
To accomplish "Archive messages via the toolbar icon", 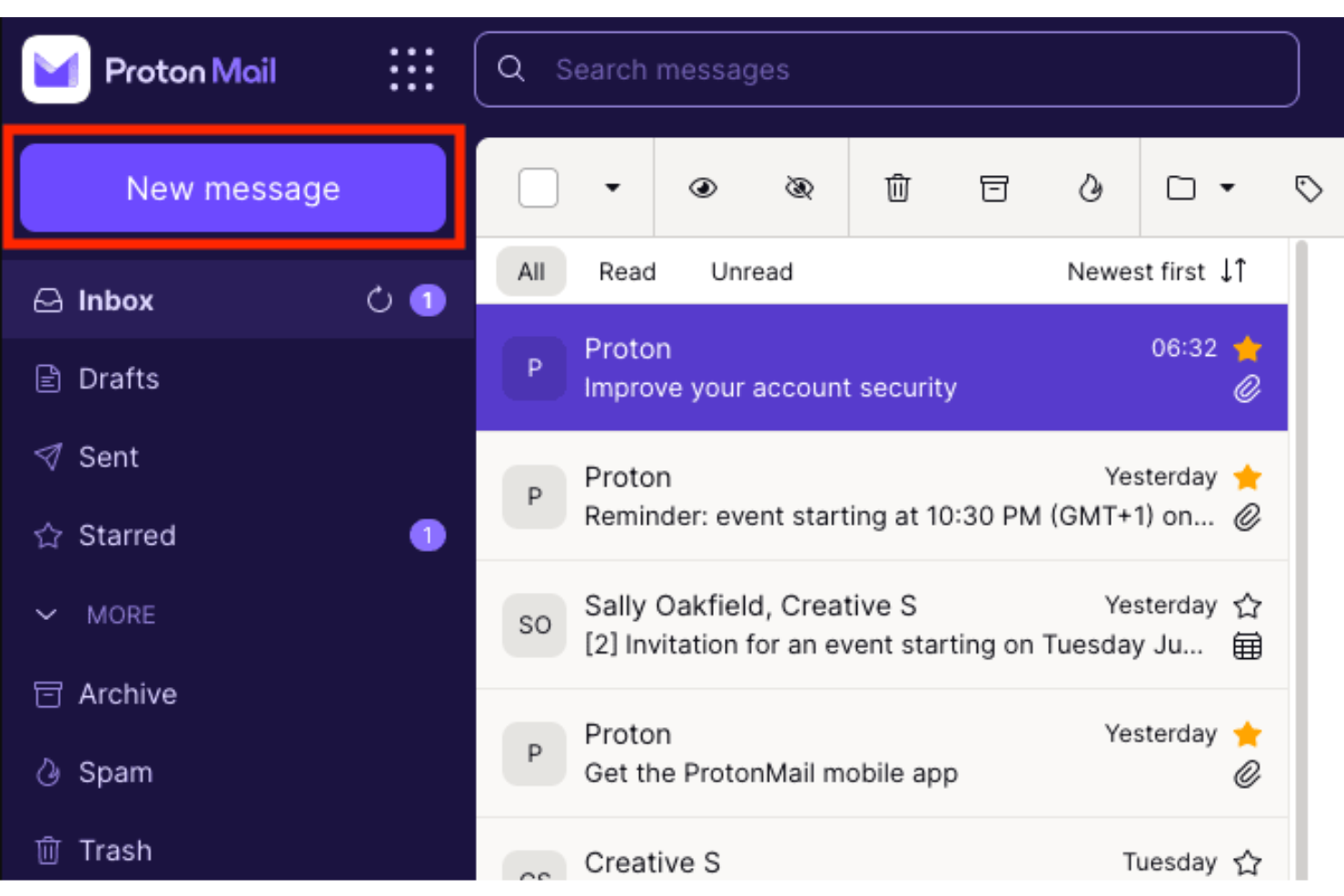I will click(993, 188).
